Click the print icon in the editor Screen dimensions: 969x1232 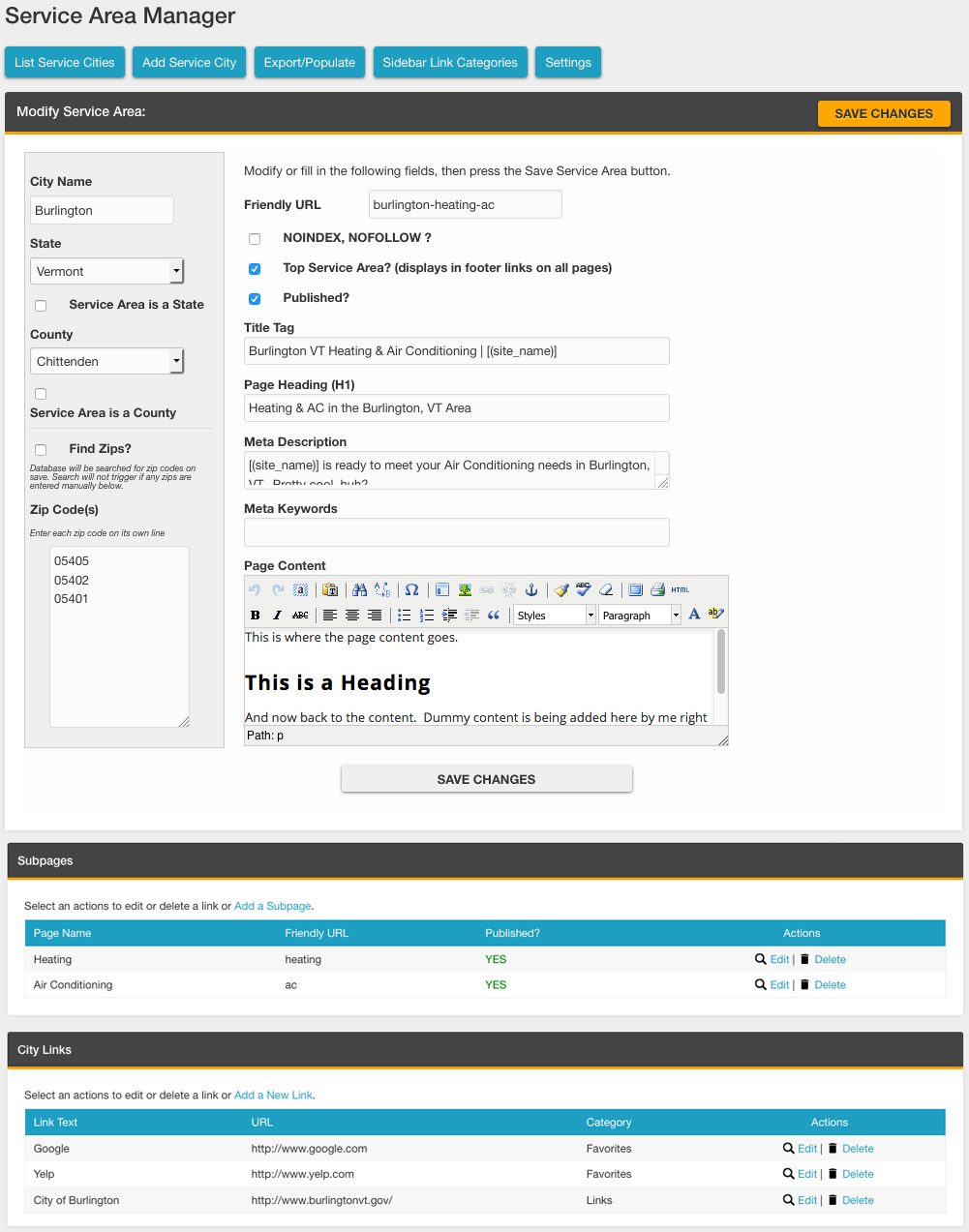[658, 589]
